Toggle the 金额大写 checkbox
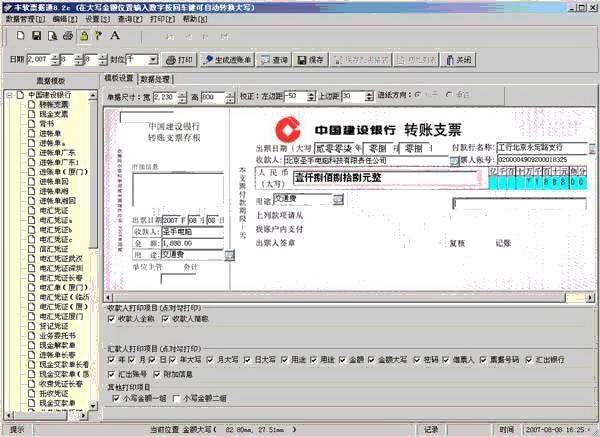Screen dimensions: 600x437 click(371, 360)
